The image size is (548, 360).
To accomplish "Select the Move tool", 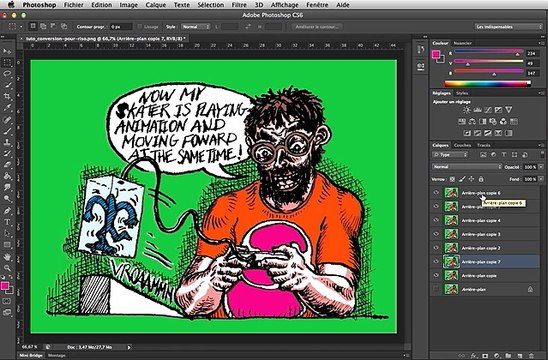I will [7, 51].
